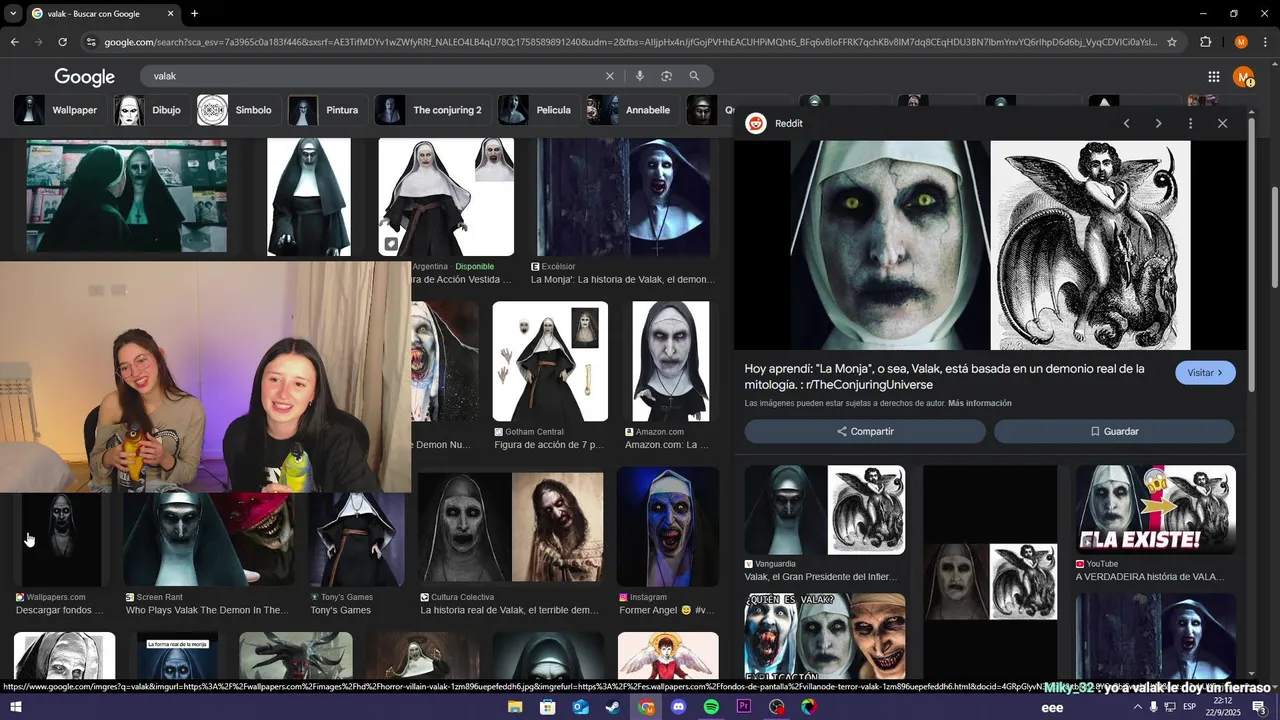Screen dimensions: 1280x720
Task: Open a new browser tab
Action: click(x=194, y=14)
